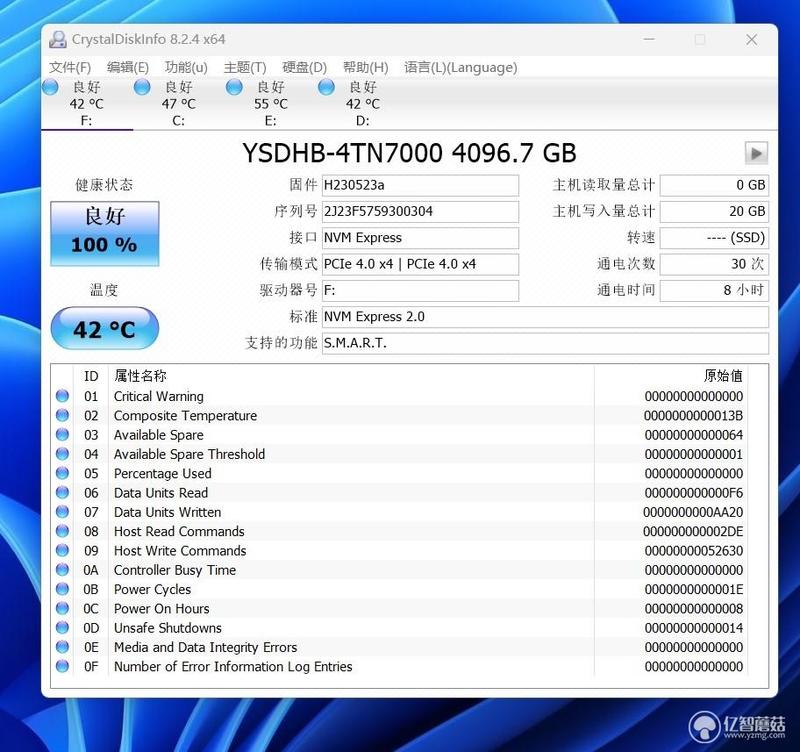The width and height of the screenshot is (800, 752).
Task: Select the Power On Hours row
Action: (399, 609)
